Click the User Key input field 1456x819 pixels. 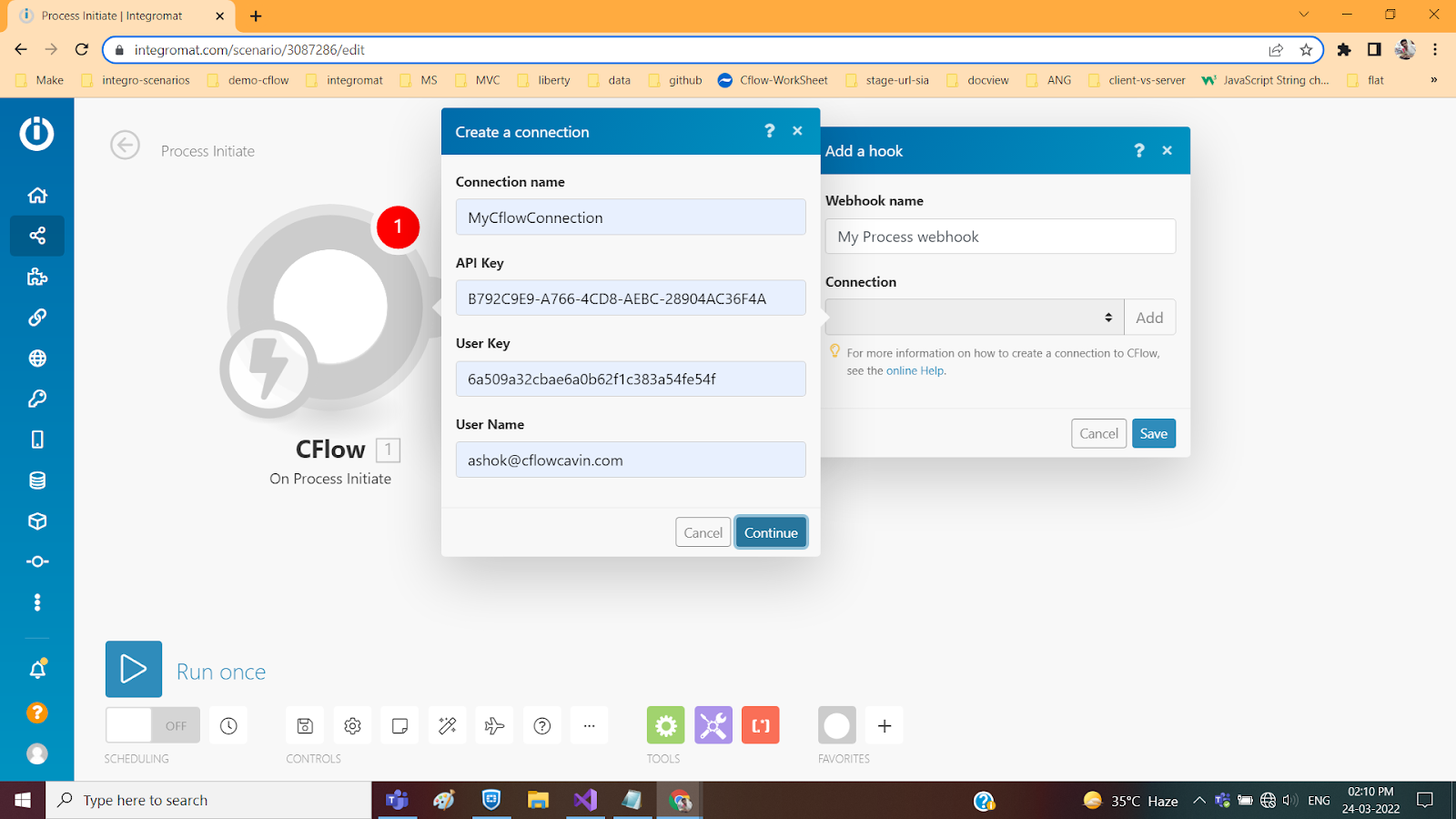(x=631, y=379)
